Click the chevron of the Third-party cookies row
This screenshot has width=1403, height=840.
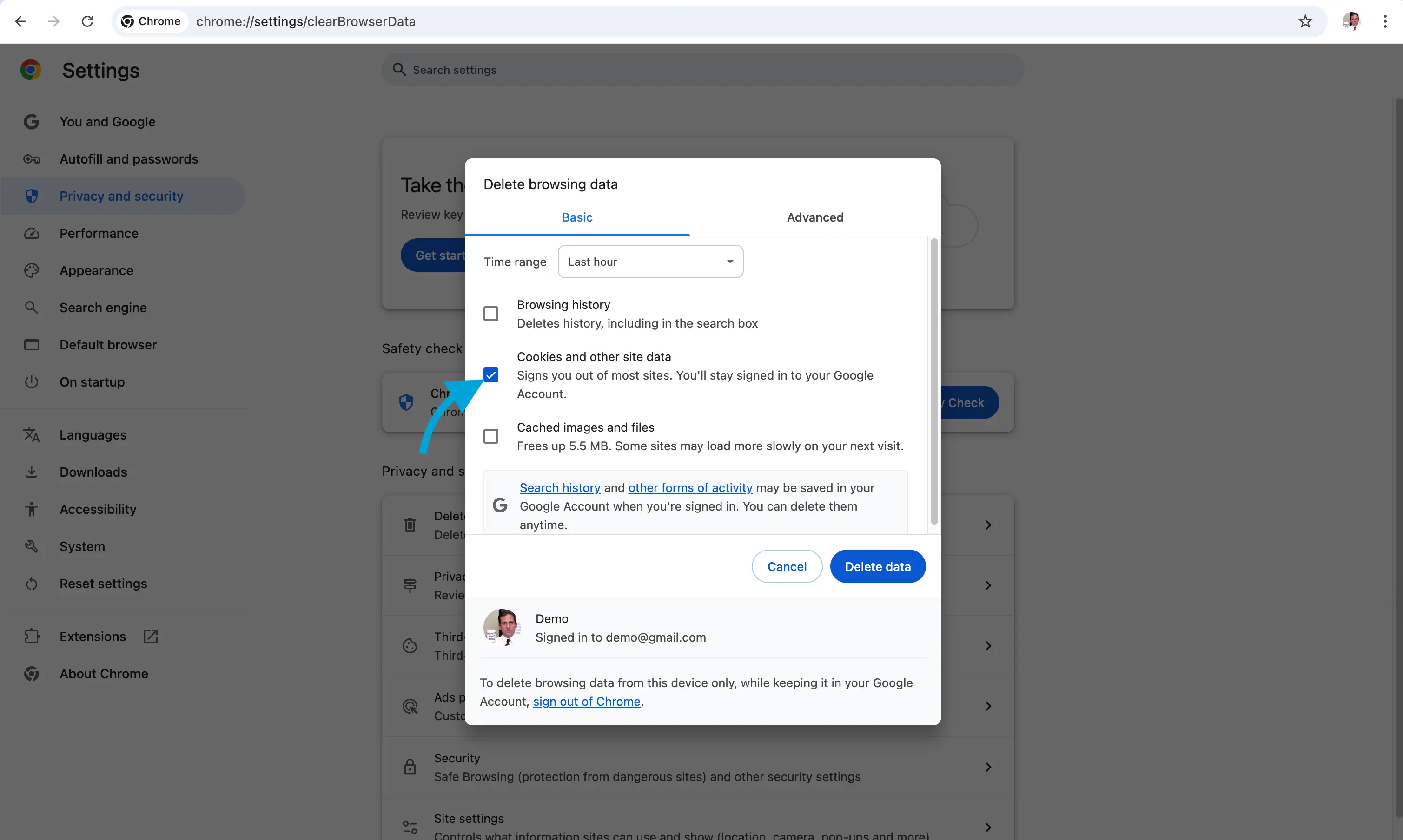coord(988,646)
